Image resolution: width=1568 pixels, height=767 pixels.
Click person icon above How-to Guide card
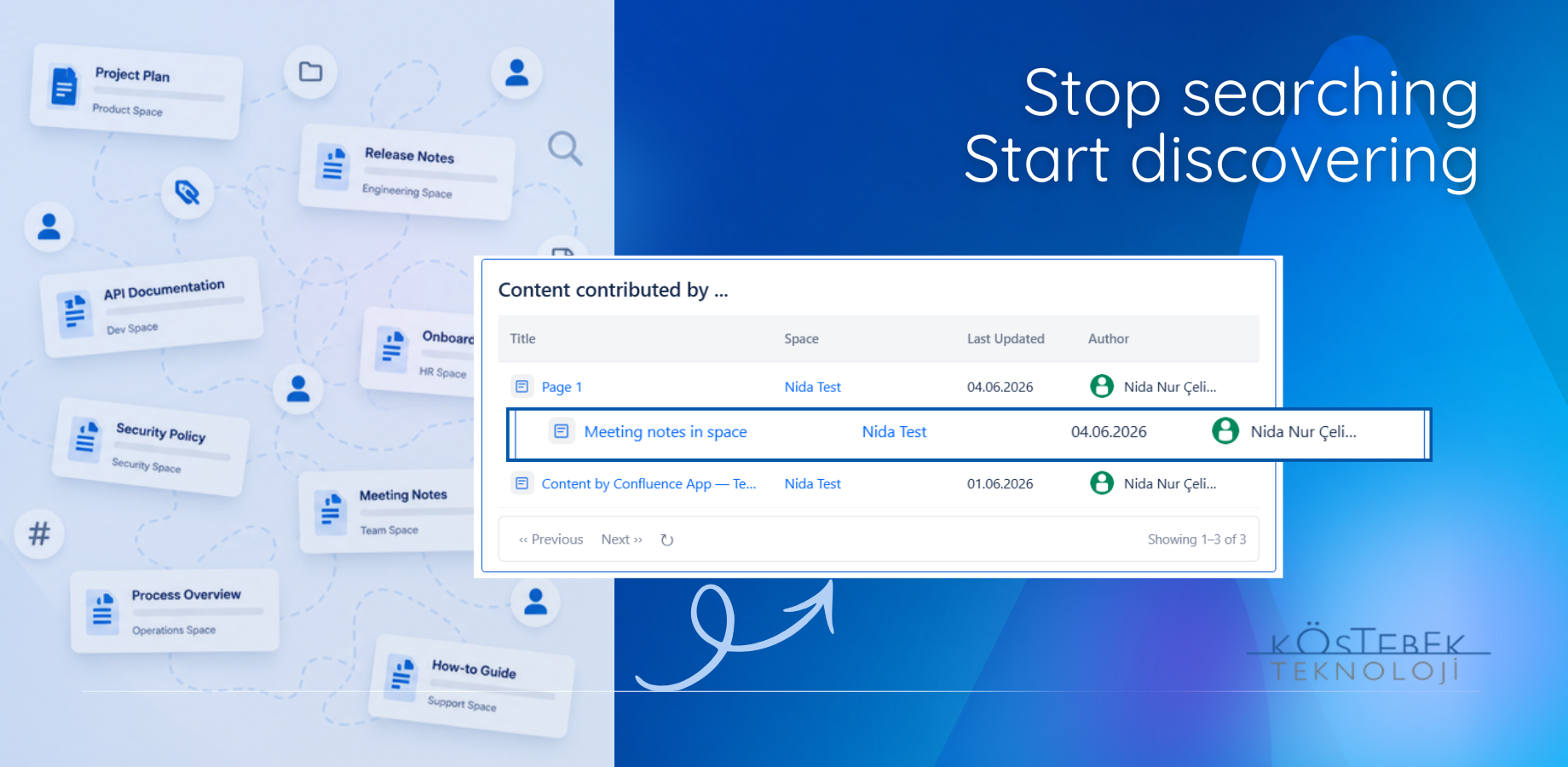tap(535, 601)
